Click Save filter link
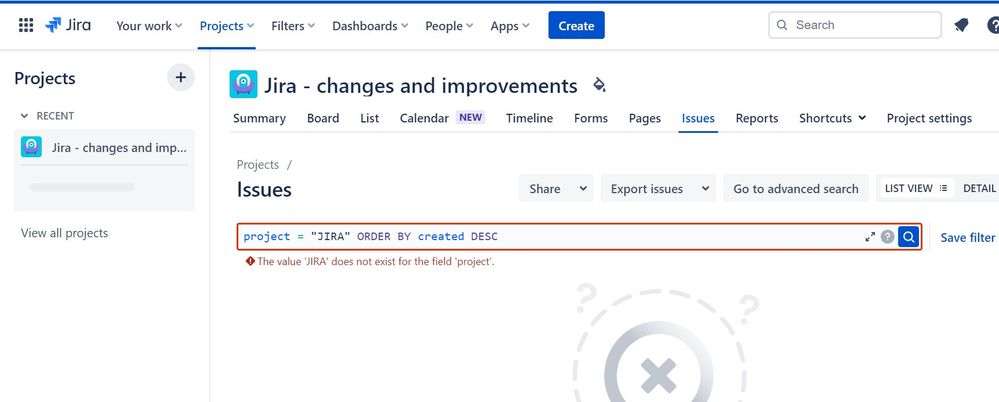999x402 pixels. tap(968, 238)
